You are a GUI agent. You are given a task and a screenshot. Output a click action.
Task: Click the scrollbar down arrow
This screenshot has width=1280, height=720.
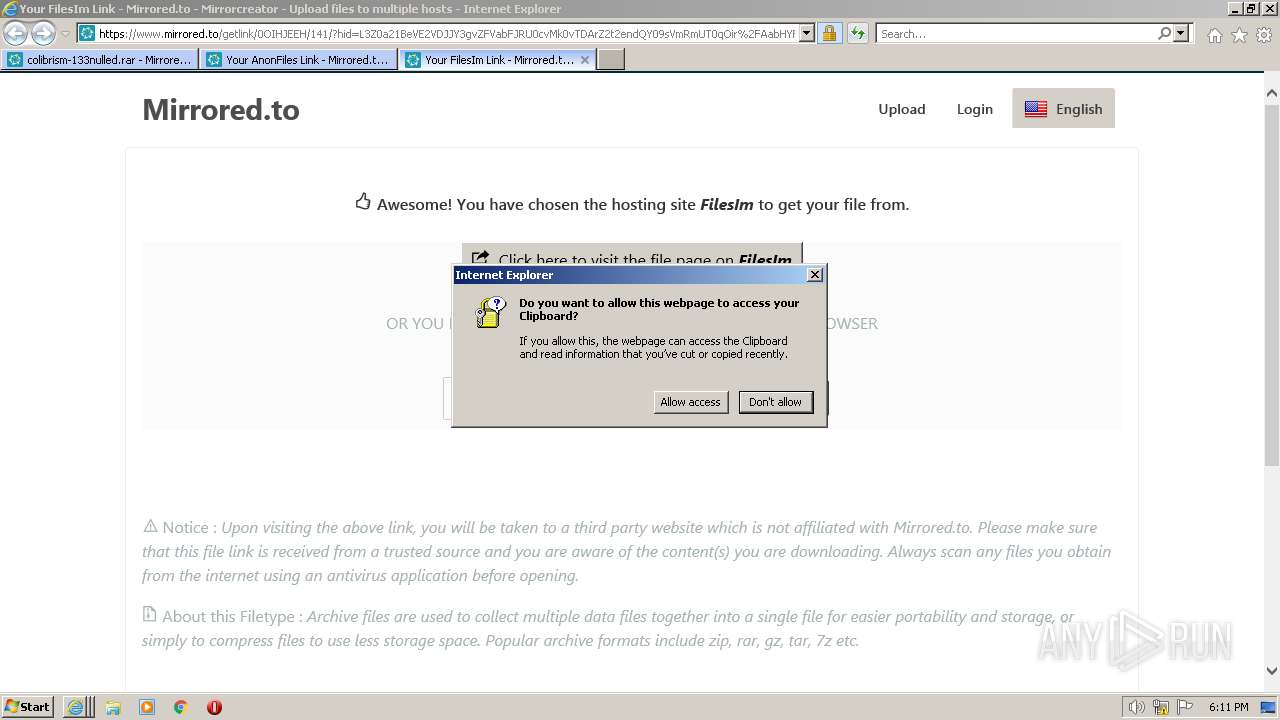tap(1271, 672)
